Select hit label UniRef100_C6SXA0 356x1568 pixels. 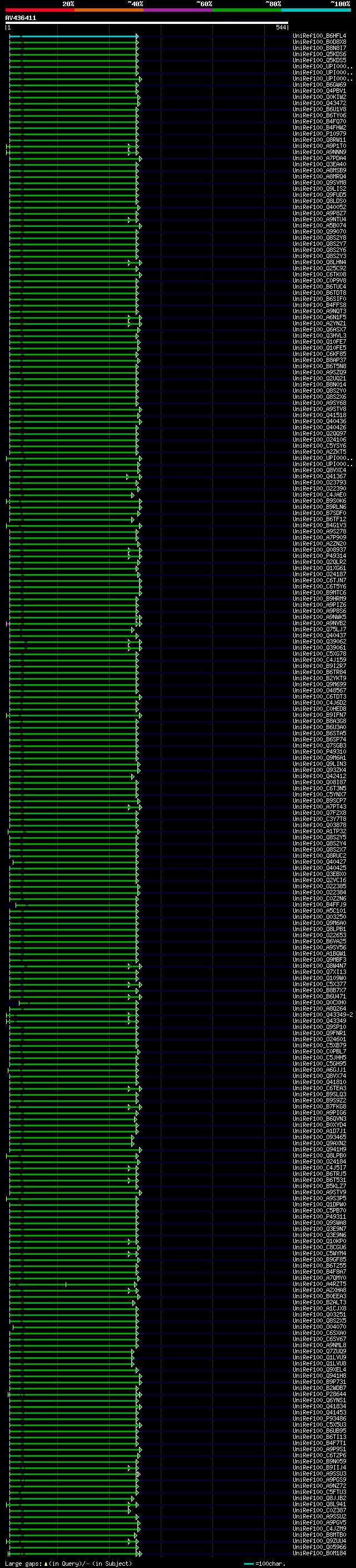click(319, 1333)
